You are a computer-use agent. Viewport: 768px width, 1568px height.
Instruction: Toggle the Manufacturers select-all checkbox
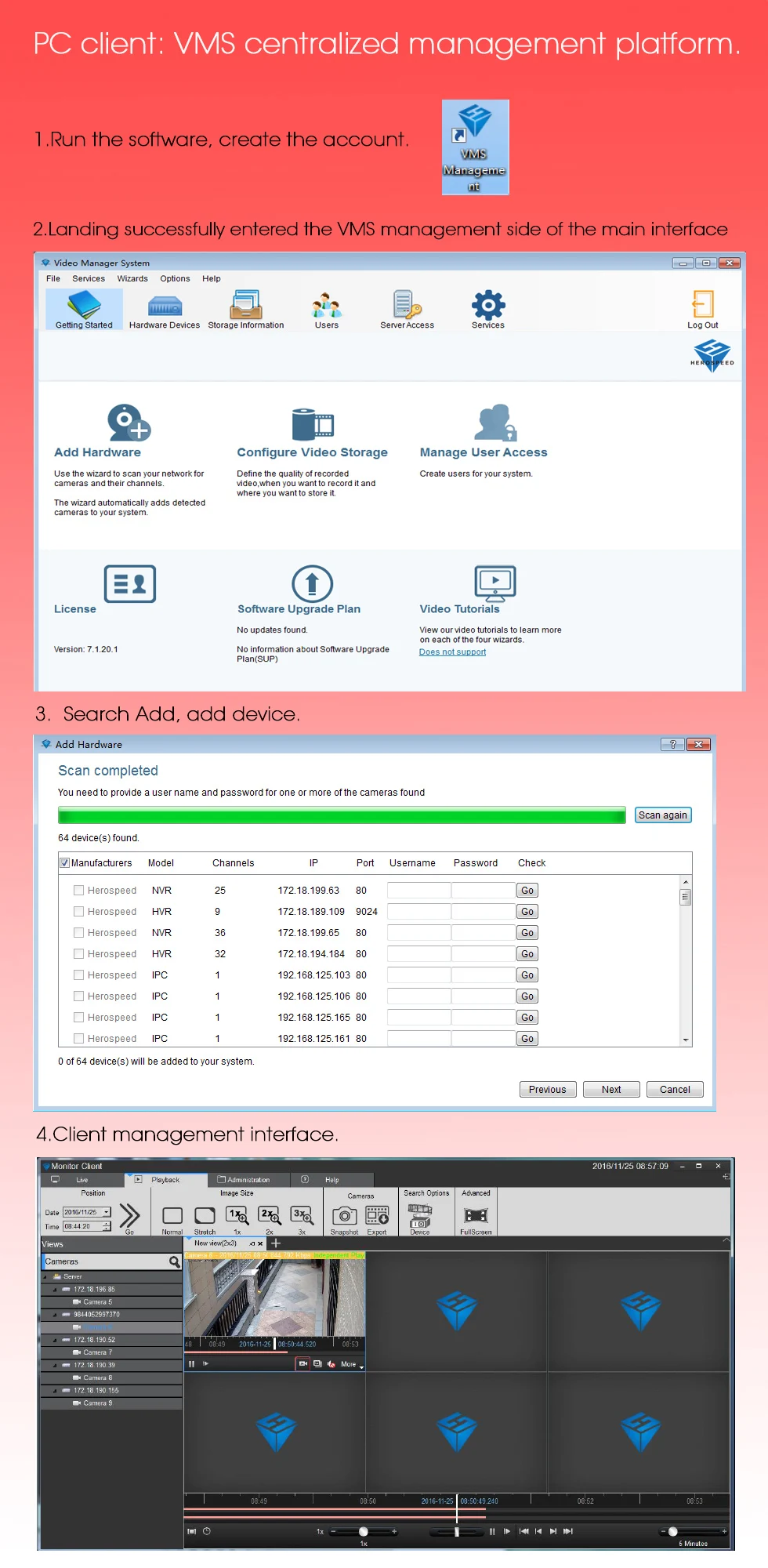coord(64,863)
